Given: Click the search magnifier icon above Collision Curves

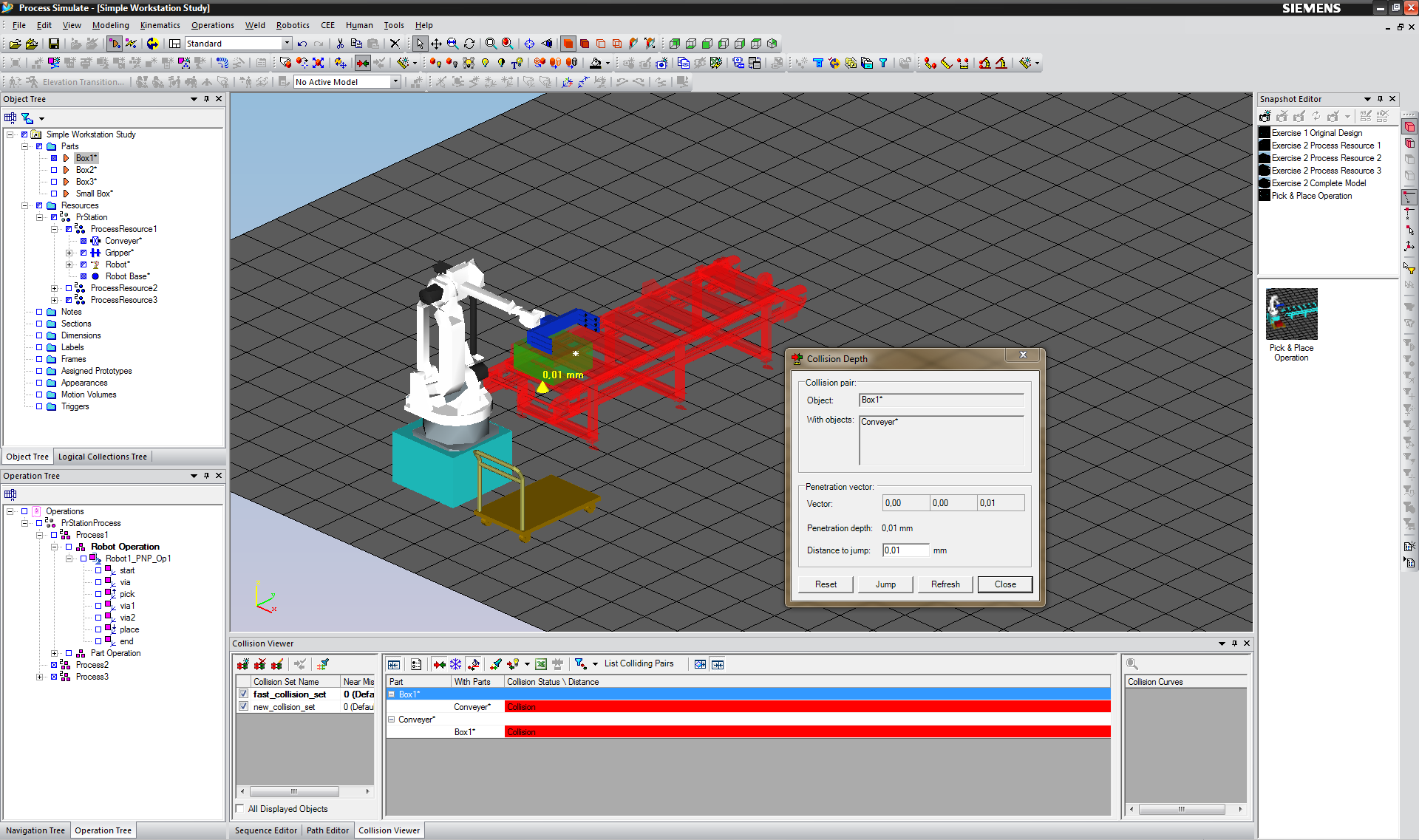Looking at the screenshot, I should (1132, 664).
